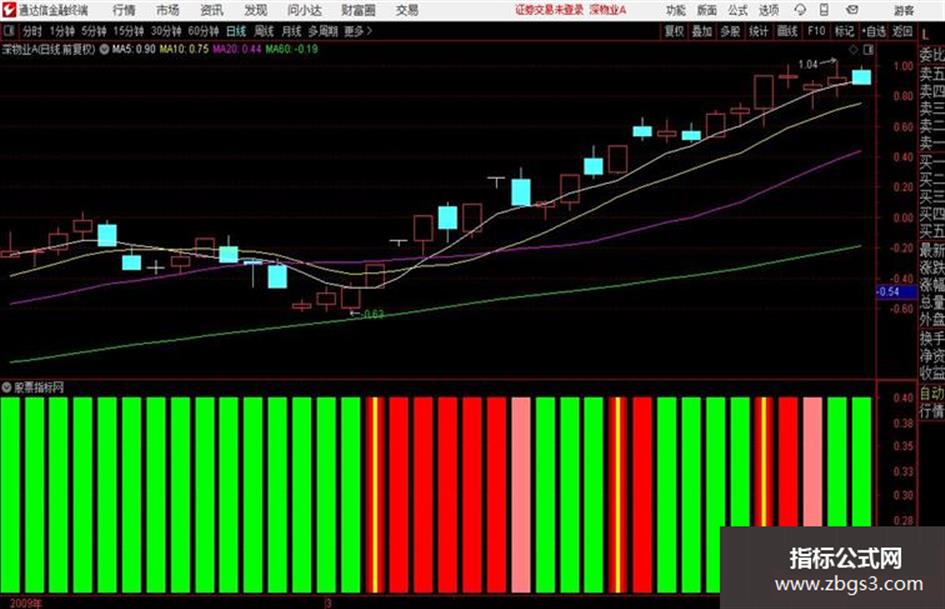Select the 日线 daily chart tab

click(x=236, y=31)
